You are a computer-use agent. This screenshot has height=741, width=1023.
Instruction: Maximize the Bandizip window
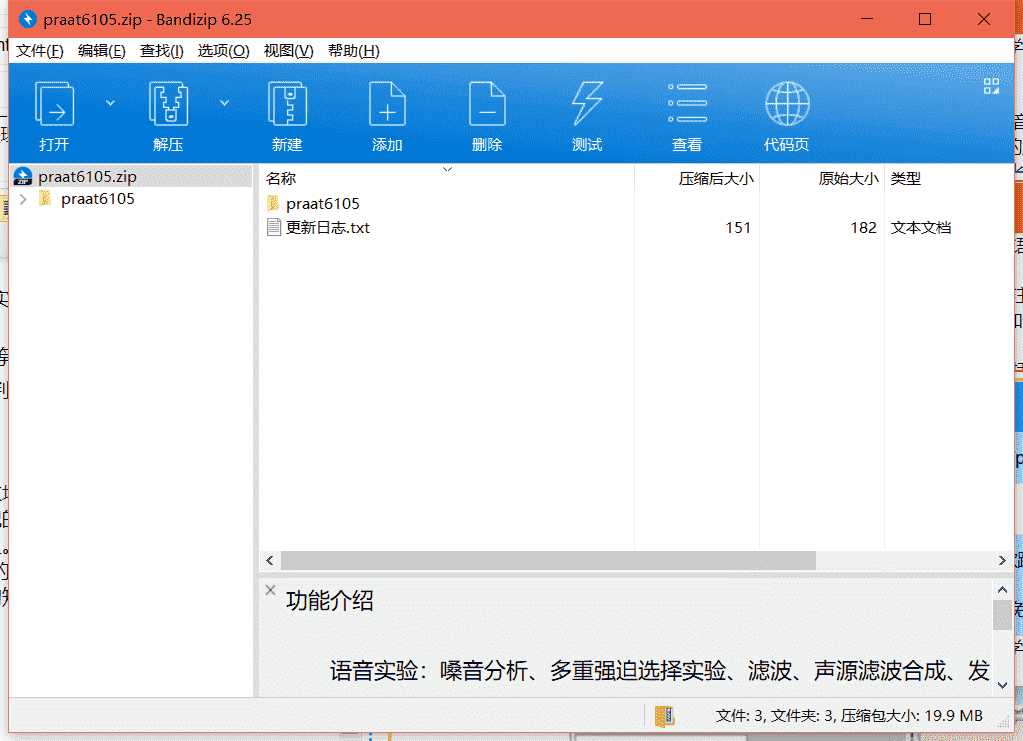coord(924,19)
